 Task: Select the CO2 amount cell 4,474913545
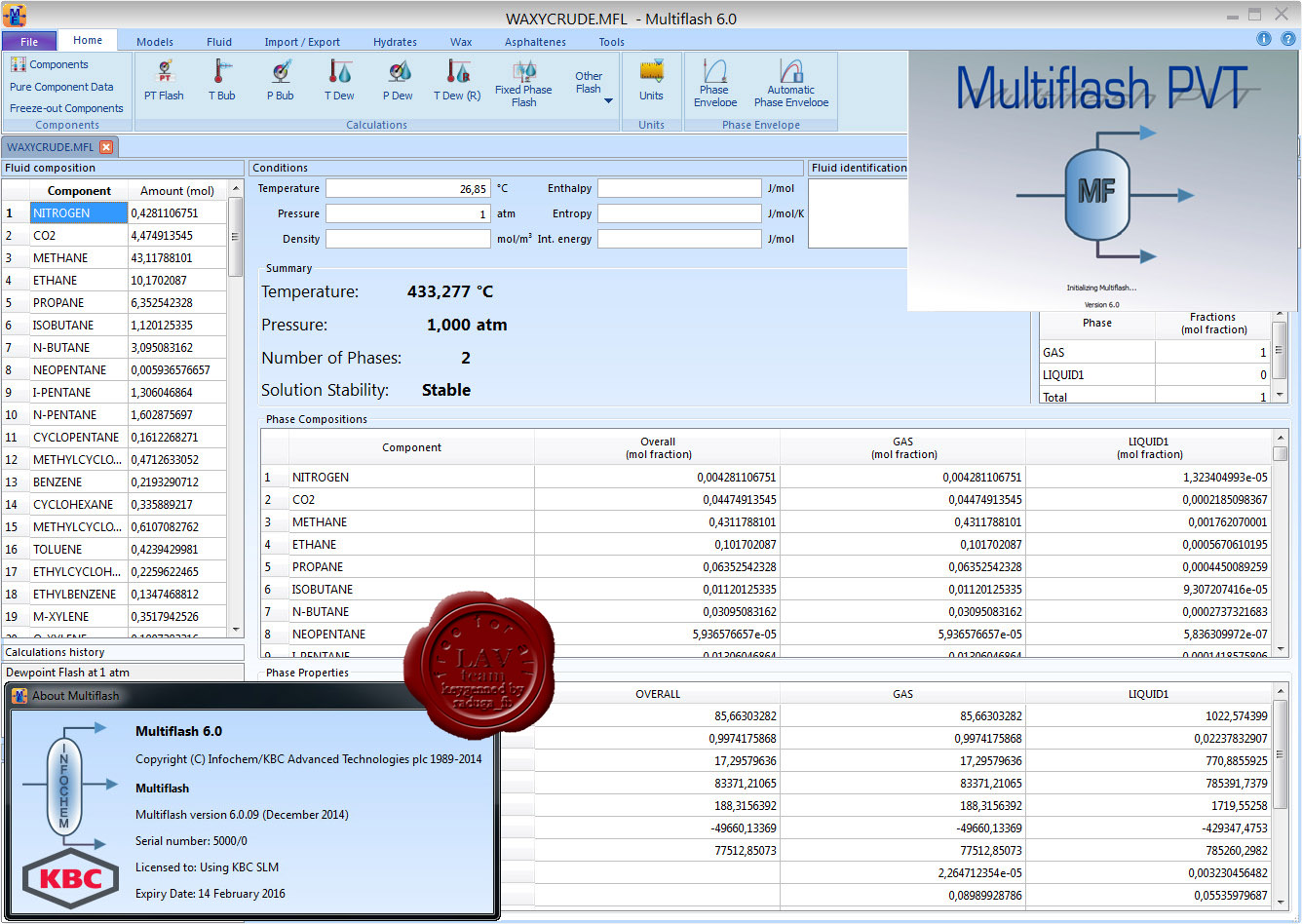177,235
